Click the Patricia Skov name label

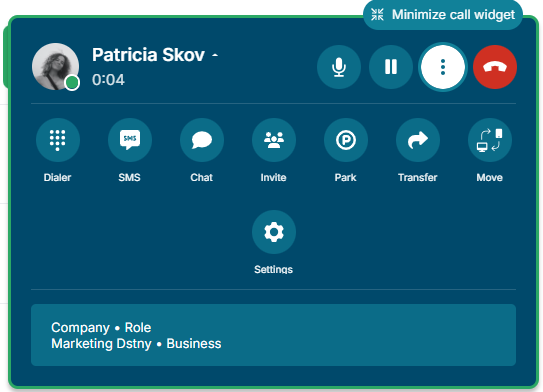(x=148, y=55)
